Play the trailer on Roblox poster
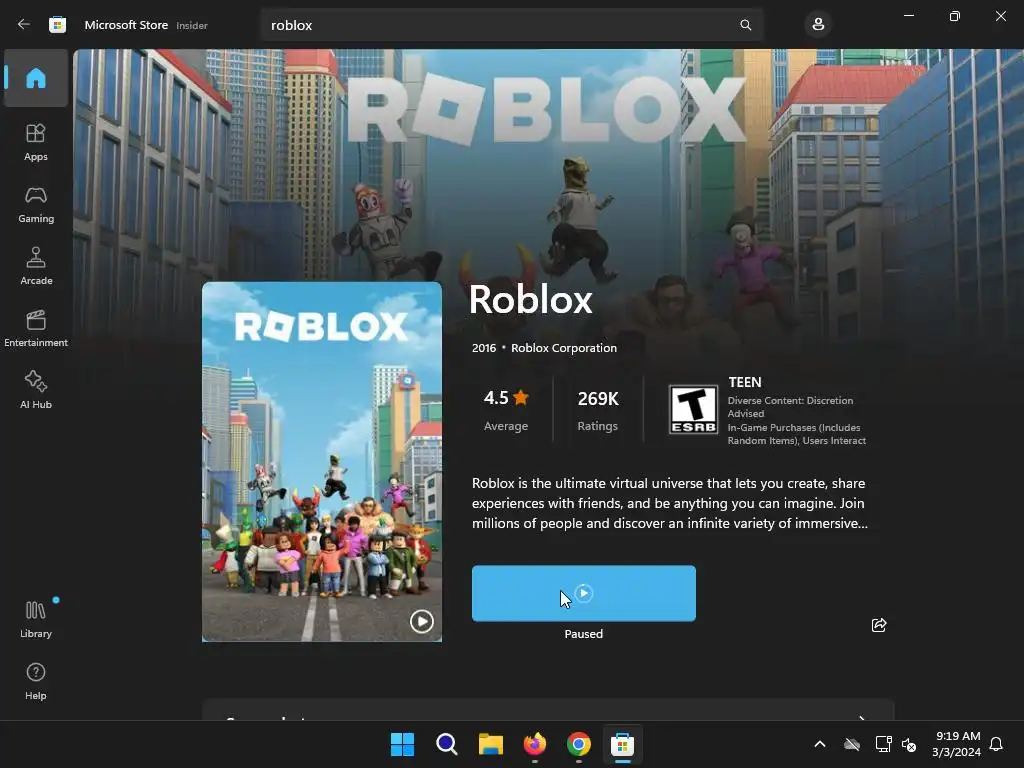 coord(421,621)
